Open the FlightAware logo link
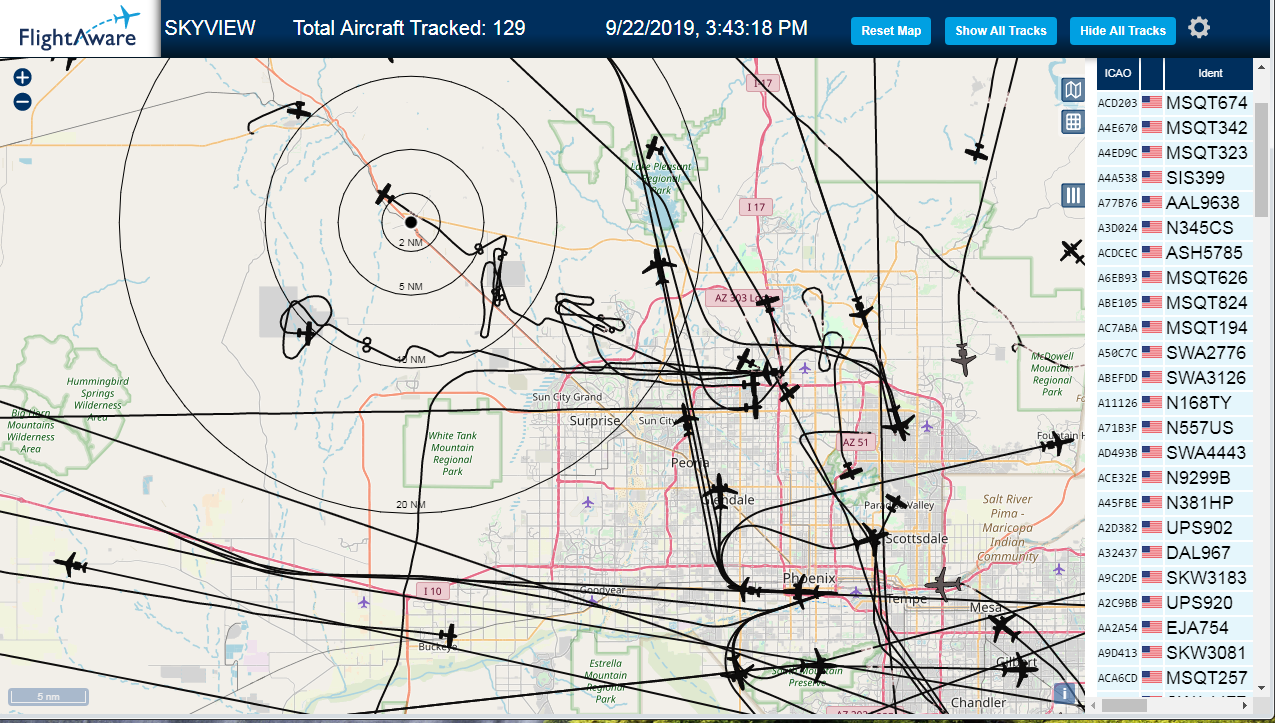The height and width of the screenshot is (723, 1275). click(x=80, y=28)
